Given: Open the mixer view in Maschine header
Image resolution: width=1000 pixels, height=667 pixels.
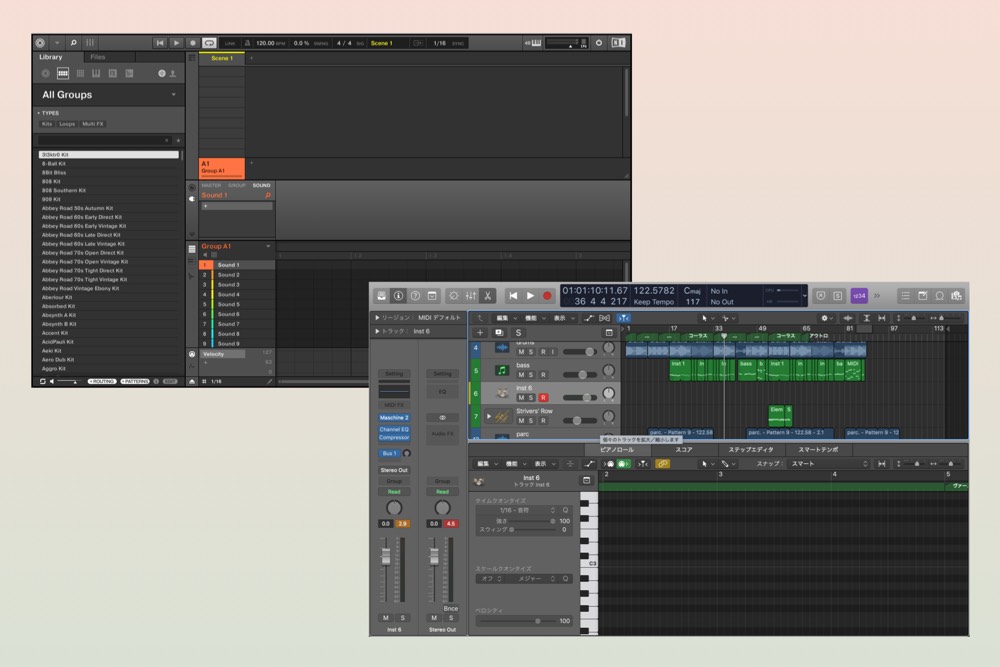Looking at the screenshot, I should coord(90,43).
